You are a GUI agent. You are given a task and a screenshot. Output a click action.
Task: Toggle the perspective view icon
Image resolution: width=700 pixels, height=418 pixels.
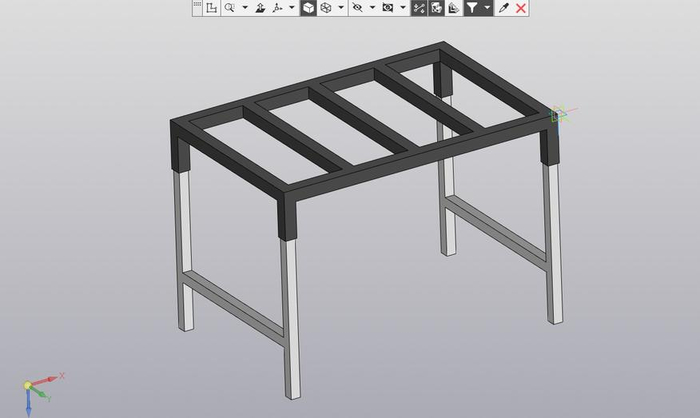tap(437, 8)
